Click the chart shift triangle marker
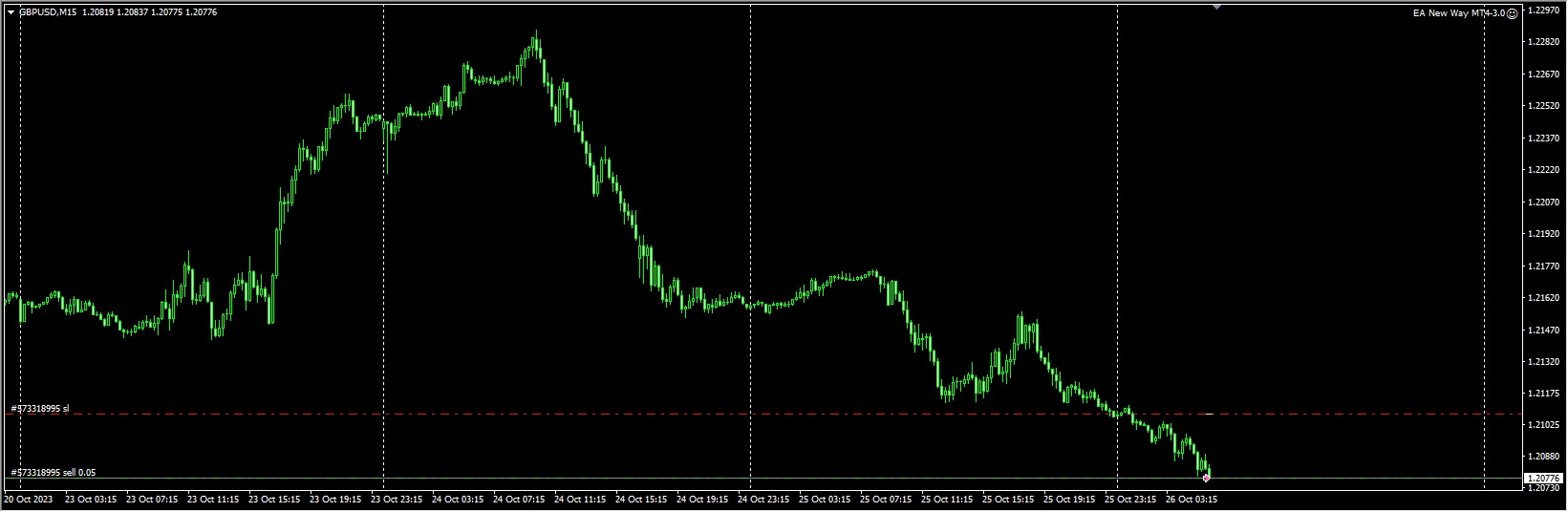Image resolution: width=1568 pixels, height=512 pixels. pyautogui.click(x=1216, y=7)
